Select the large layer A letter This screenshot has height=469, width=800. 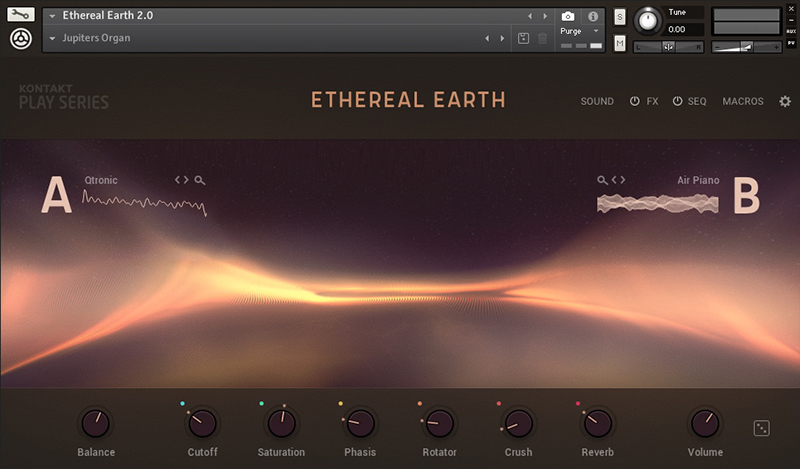(x=56, y=194)
